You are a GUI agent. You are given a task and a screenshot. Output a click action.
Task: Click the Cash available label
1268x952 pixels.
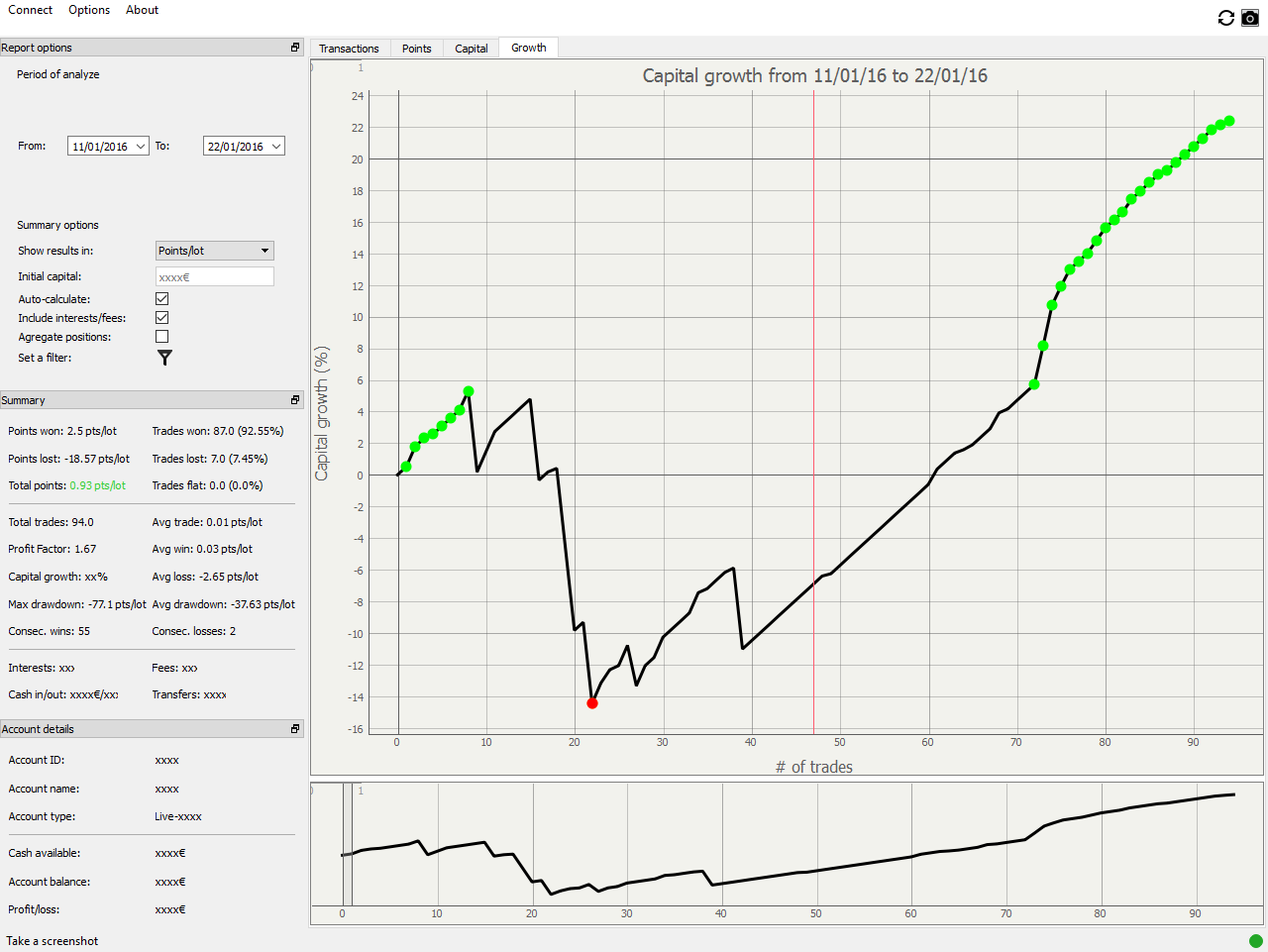45,853
